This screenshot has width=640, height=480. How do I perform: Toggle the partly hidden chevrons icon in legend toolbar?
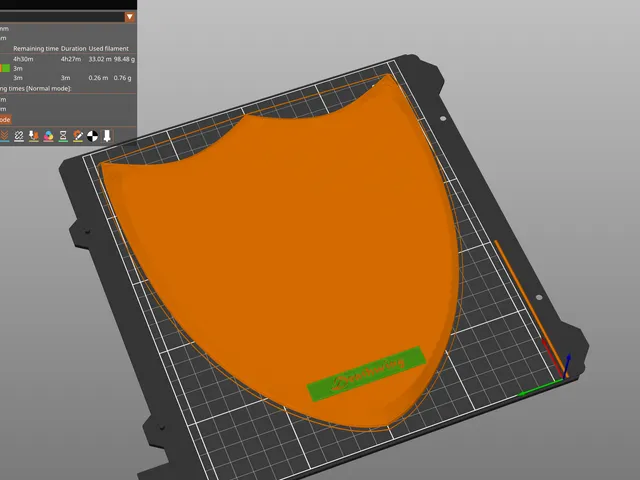pyautogui.click(x=4, y=136)
